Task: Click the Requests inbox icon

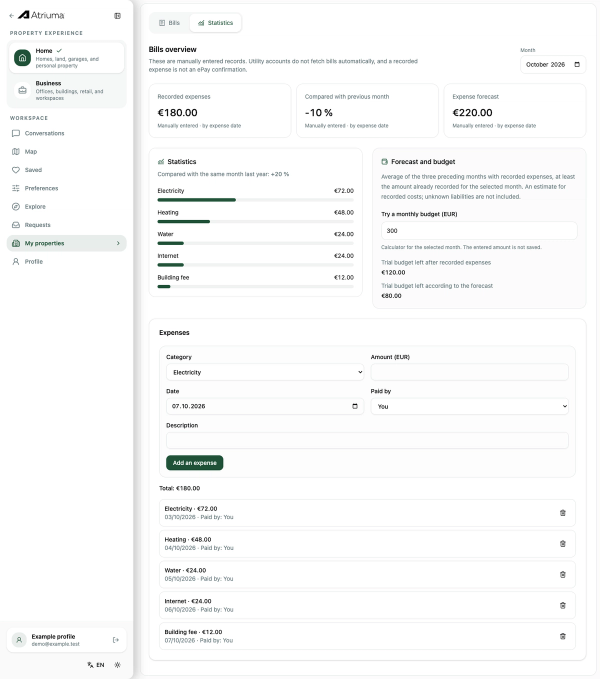Action: pyautogui.click(x=16, y=225)
